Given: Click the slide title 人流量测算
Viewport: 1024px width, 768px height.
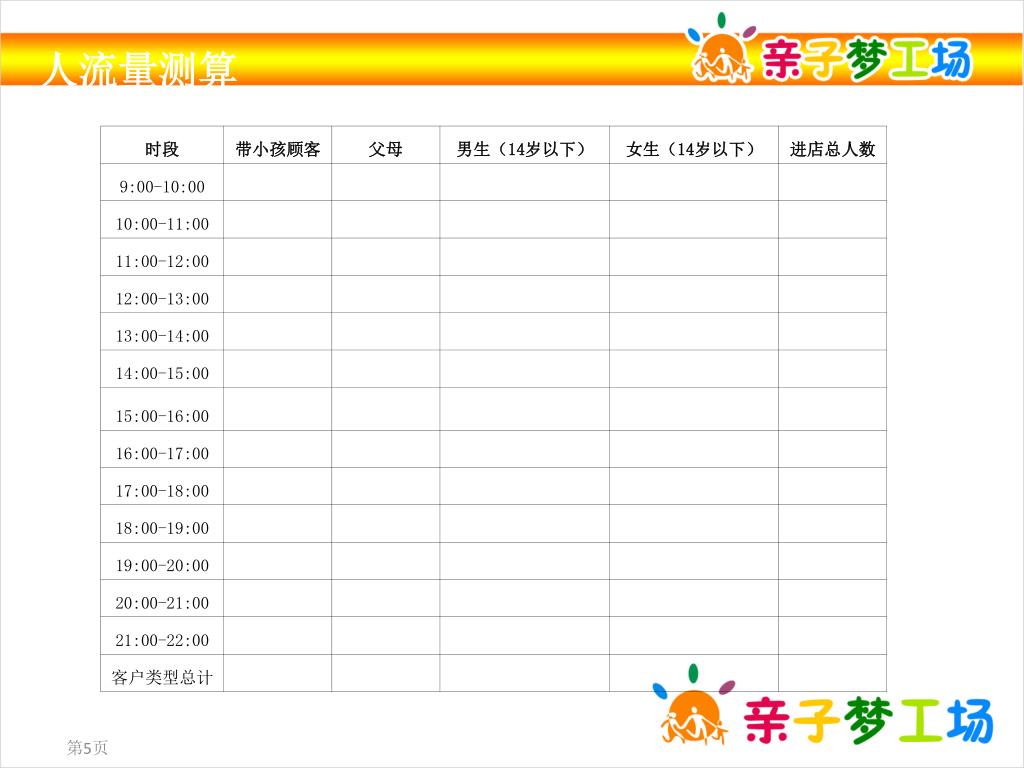Looking at the screenshot, I should point(138,68).
